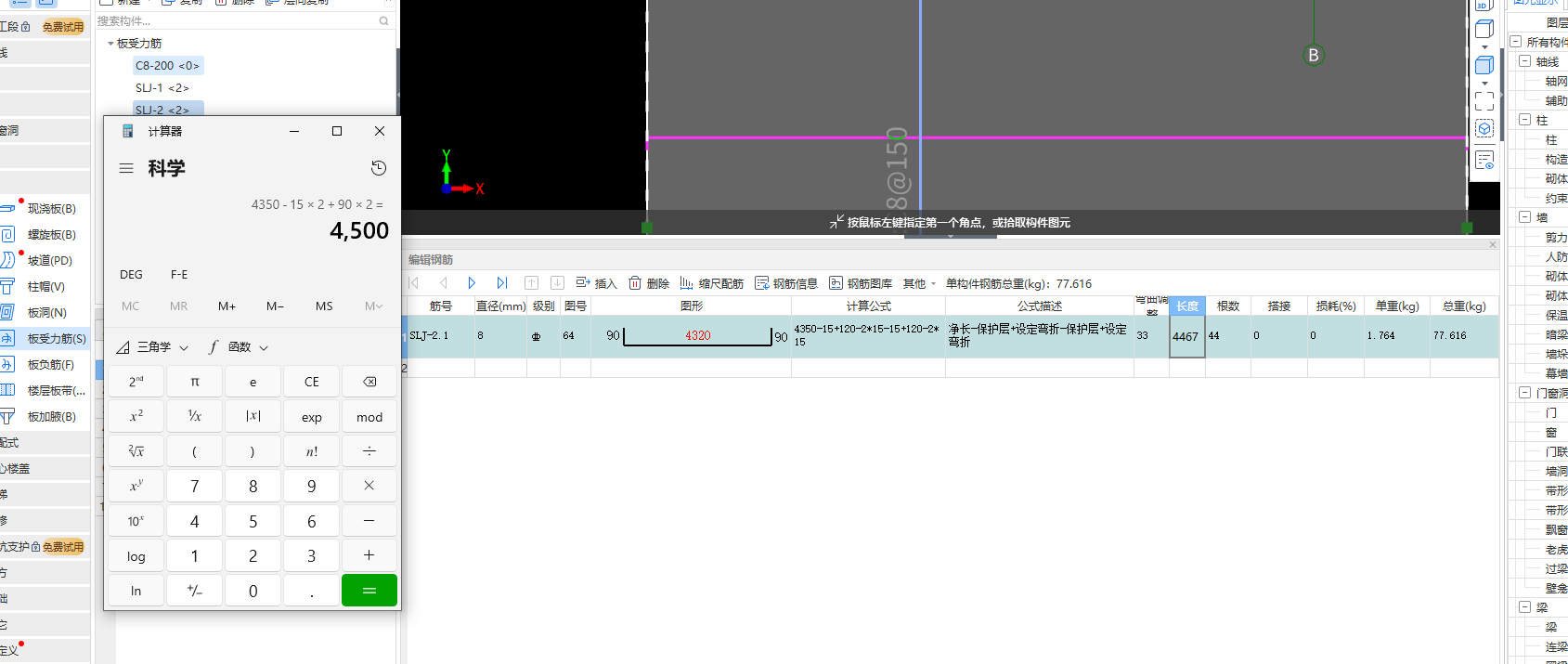Select the length cell showing 4467
The image size is (1568, 664).
pos(1187,336)
